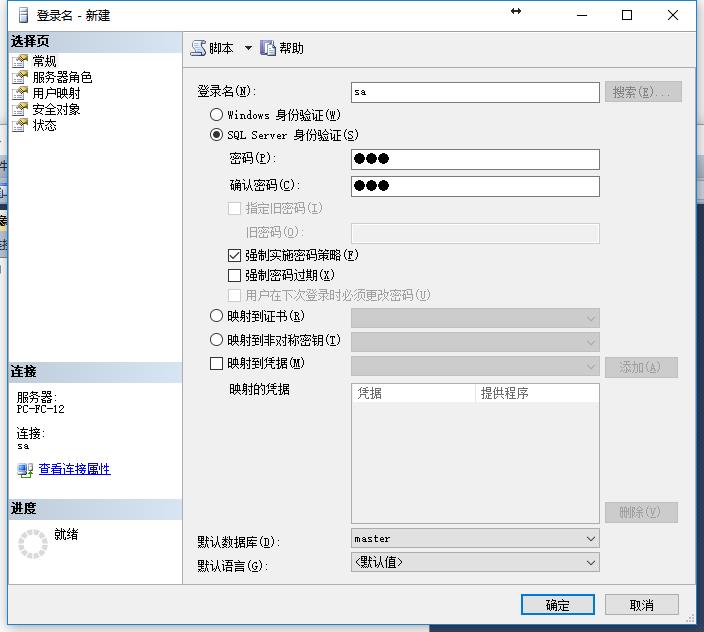Screen dimensions: 704x632
Task: Check 强制密码过期 checkbox
Action: 234,275
